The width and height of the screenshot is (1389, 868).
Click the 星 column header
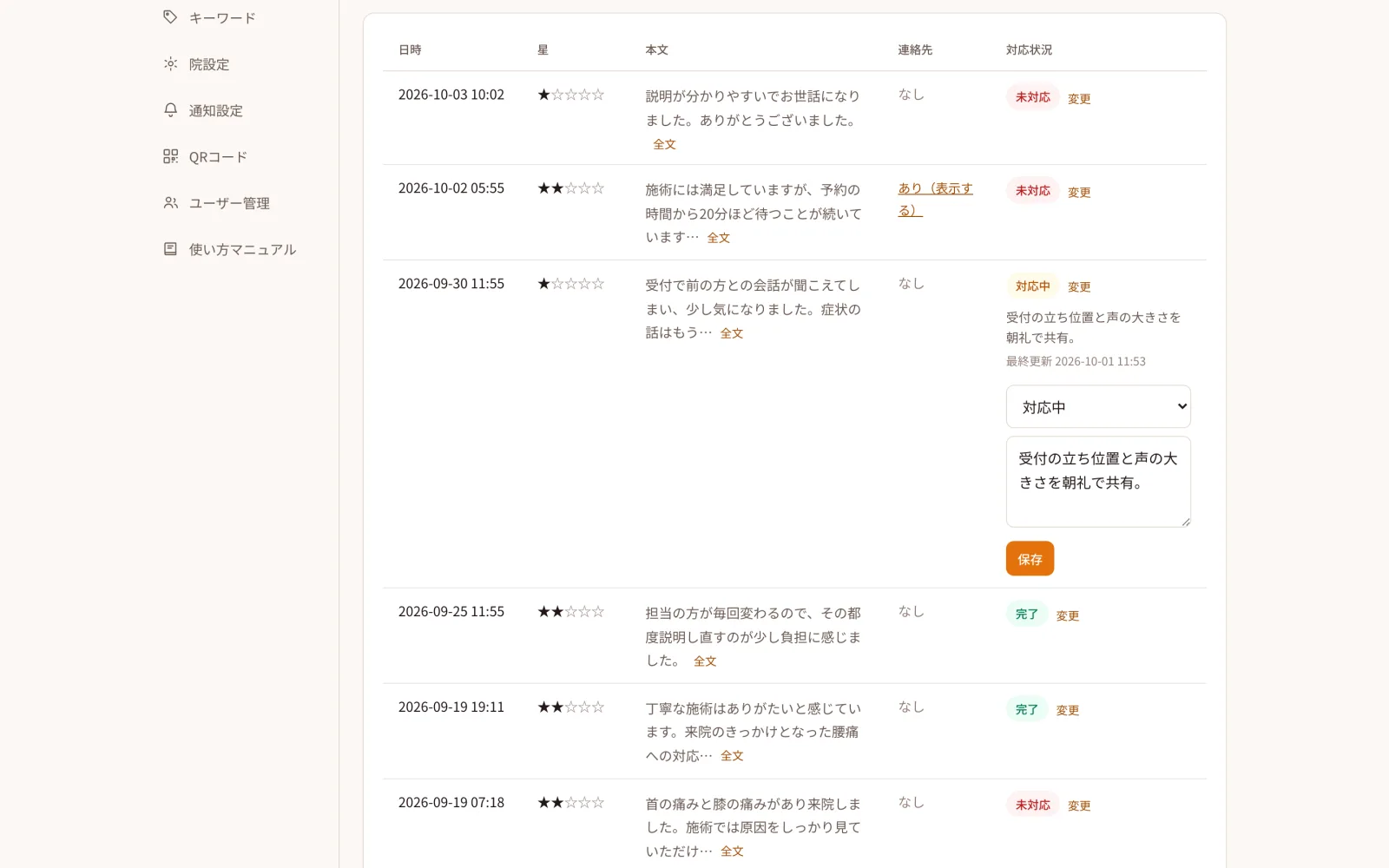(543, 50)
